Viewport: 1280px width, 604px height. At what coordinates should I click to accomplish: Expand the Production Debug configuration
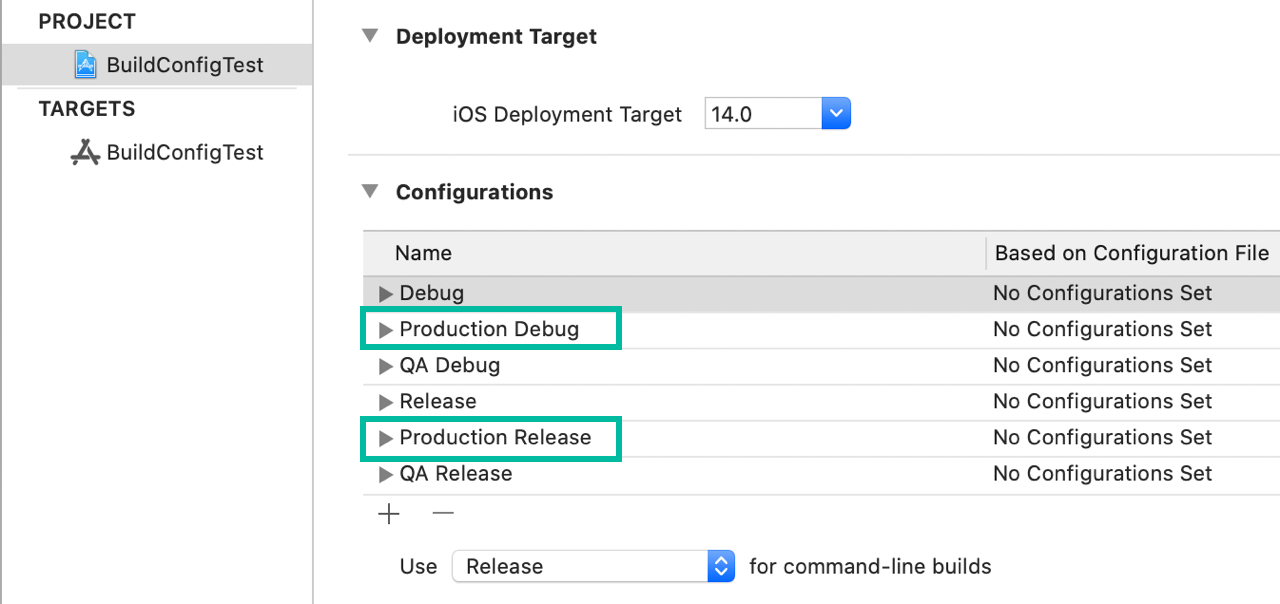tap(386, 330)
